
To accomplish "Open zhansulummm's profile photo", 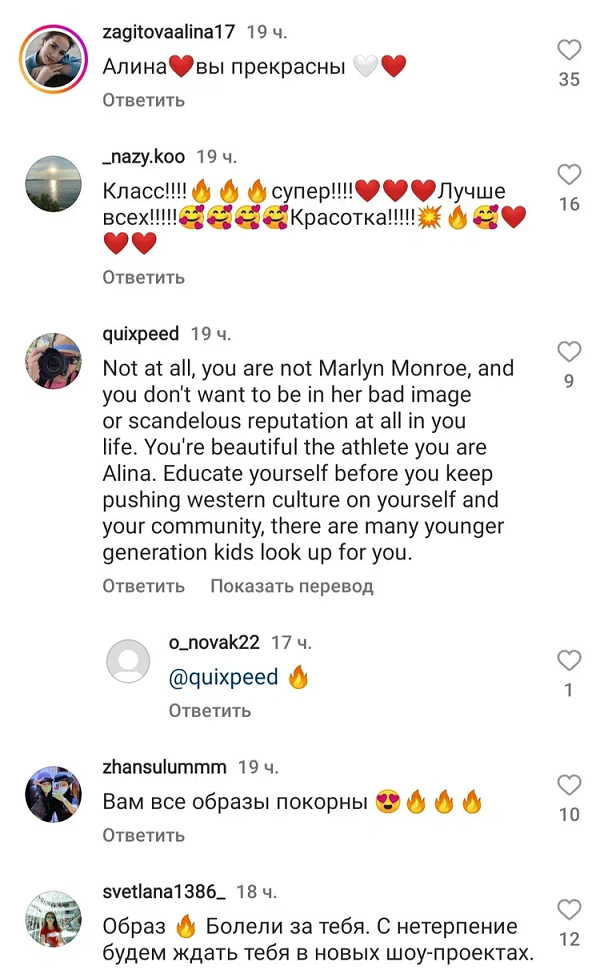I will pyautogui.click(x=52, y=795).
